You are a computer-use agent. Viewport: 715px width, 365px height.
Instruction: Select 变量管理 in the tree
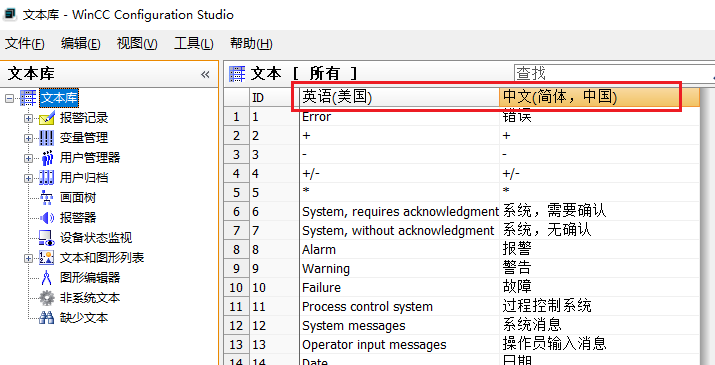pyautogui.click(x=84, y=138)
